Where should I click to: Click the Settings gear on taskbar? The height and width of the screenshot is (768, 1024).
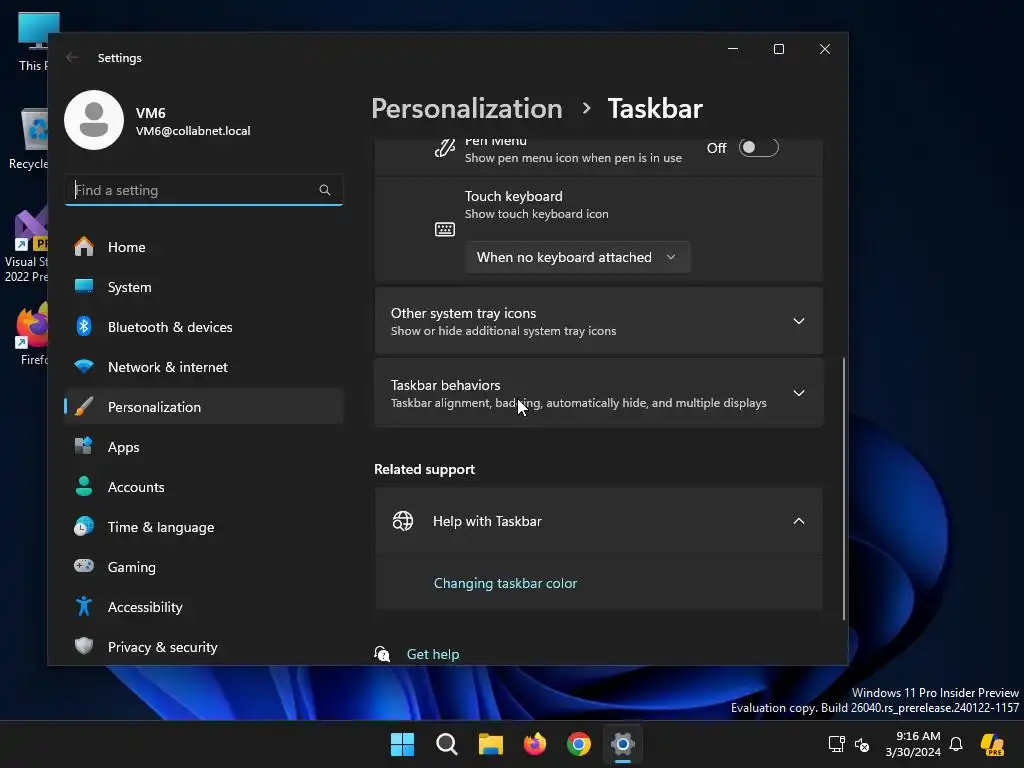tap(622, 744)
